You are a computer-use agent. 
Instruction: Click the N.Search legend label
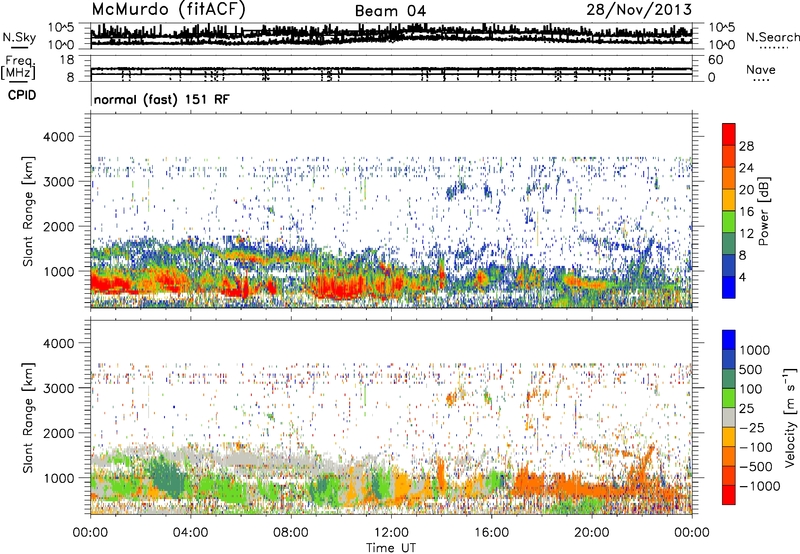click(x=772, y=37)
